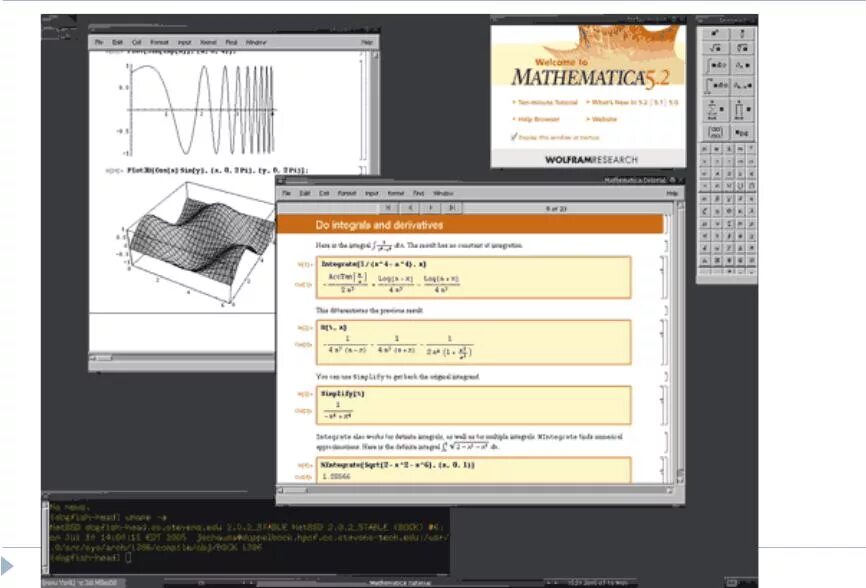Open Input menu in tutorial window
The width and height of the screenshot is (866, 588).
(x=372, y=193)
